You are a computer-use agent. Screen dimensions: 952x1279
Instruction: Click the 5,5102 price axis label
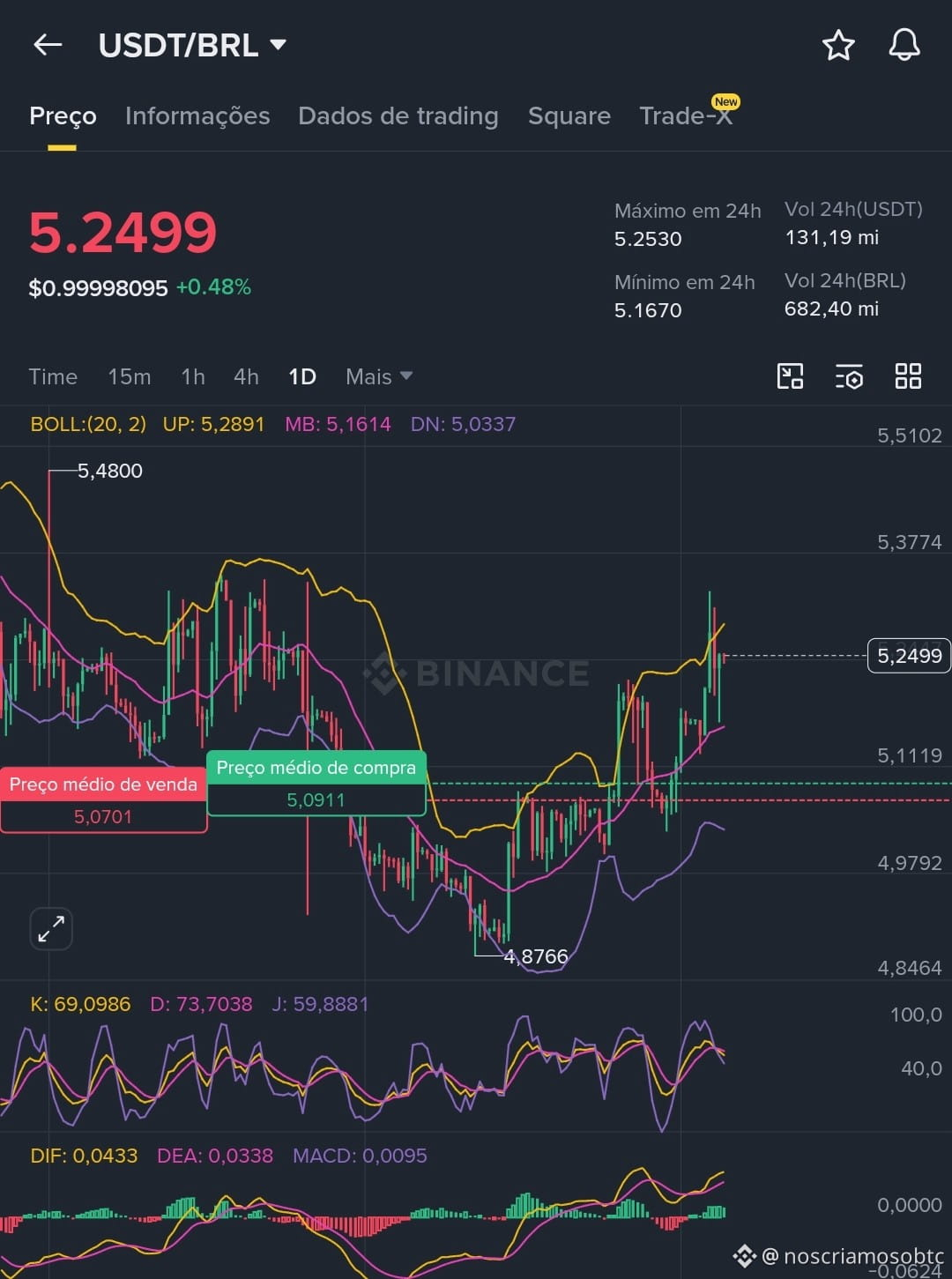coord(909,435)
